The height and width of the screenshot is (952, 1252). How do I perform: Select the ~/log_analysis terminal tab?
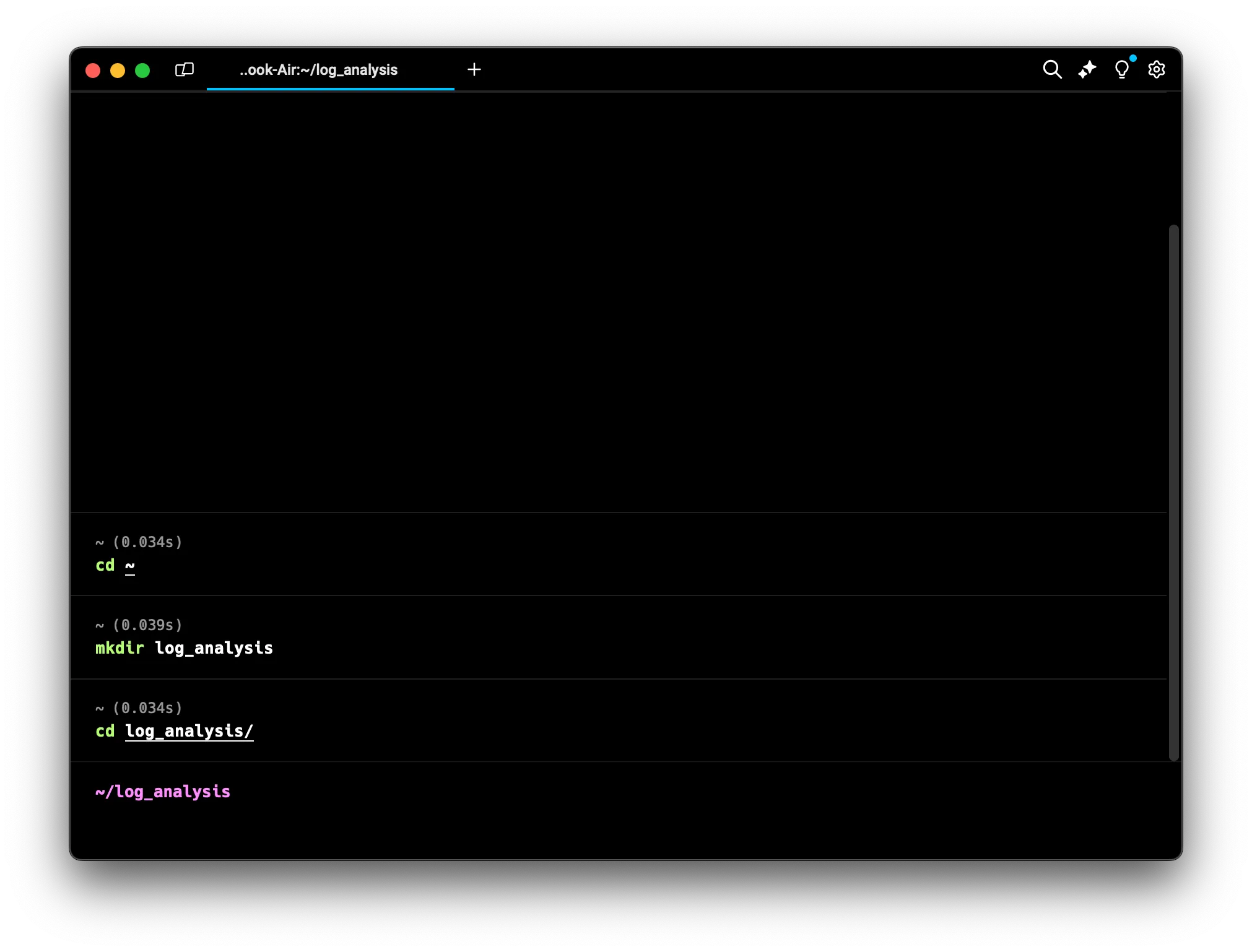[x=318, y=70]
